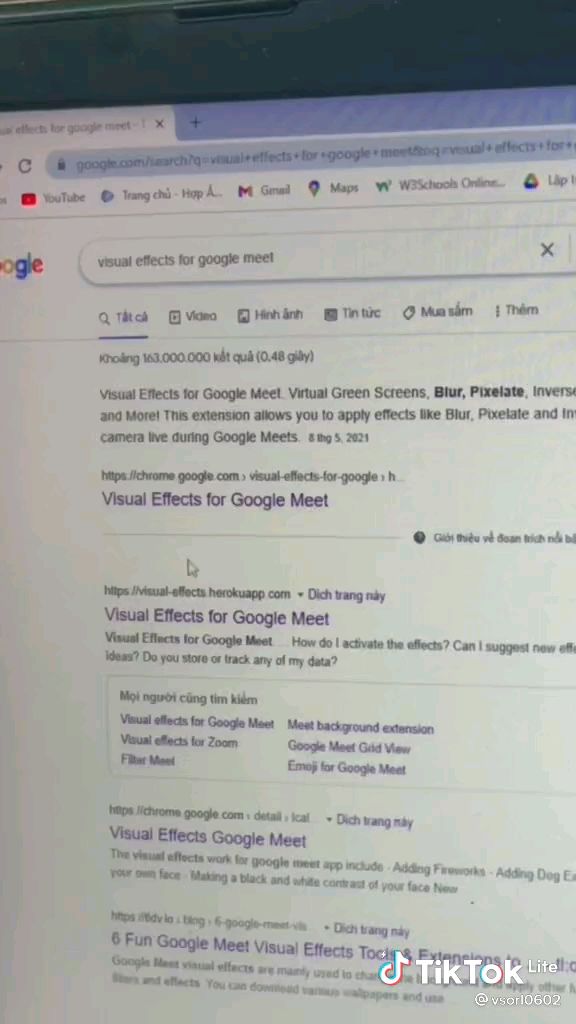Open the Mua sắm shopping tab

(x=438, y=312)
